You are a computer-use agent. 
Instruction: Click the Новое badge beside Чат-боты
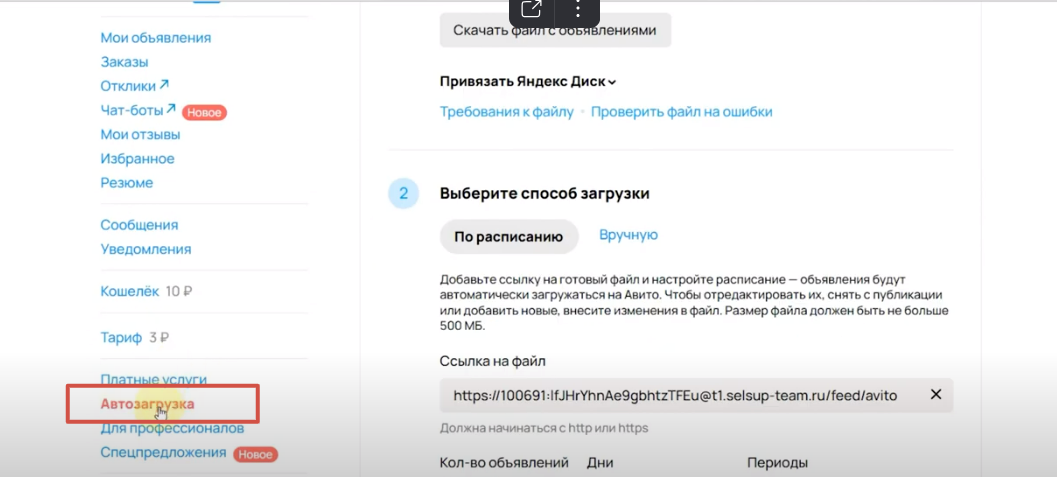[204, 113]
